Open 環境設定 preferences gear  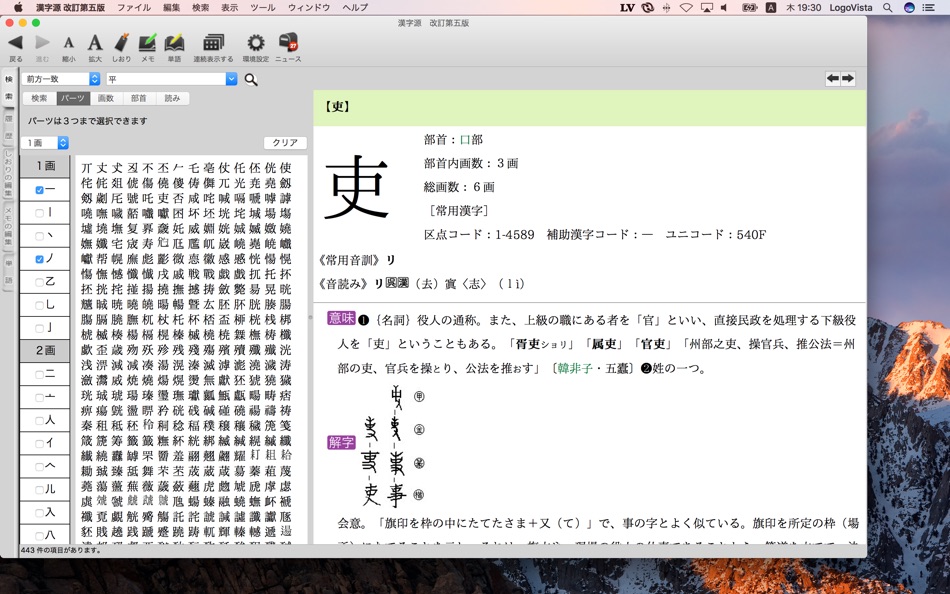click(256, 43)
